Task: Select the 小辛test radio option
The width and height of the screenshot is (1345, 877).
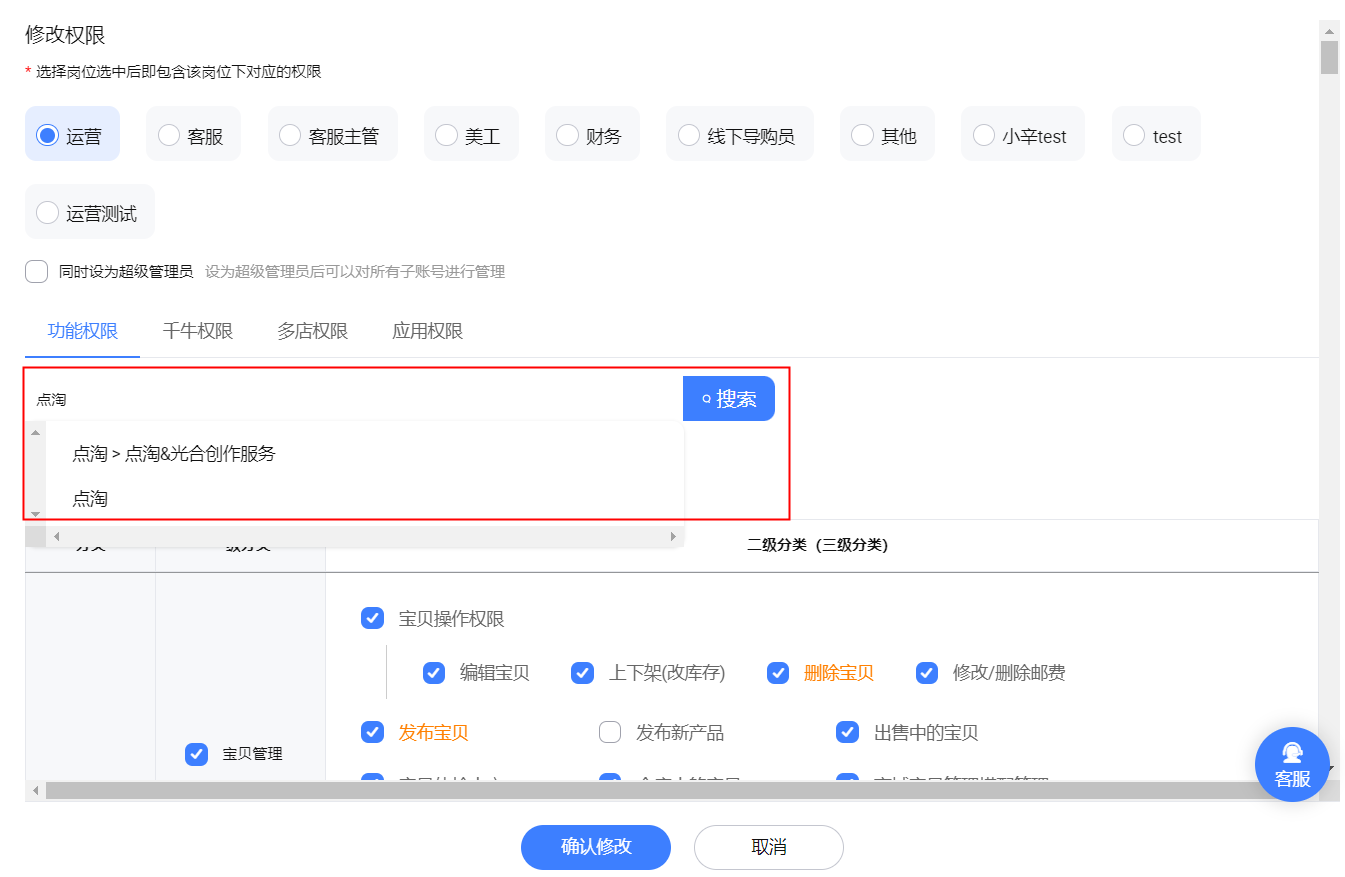Action: [x=984, y=135]
